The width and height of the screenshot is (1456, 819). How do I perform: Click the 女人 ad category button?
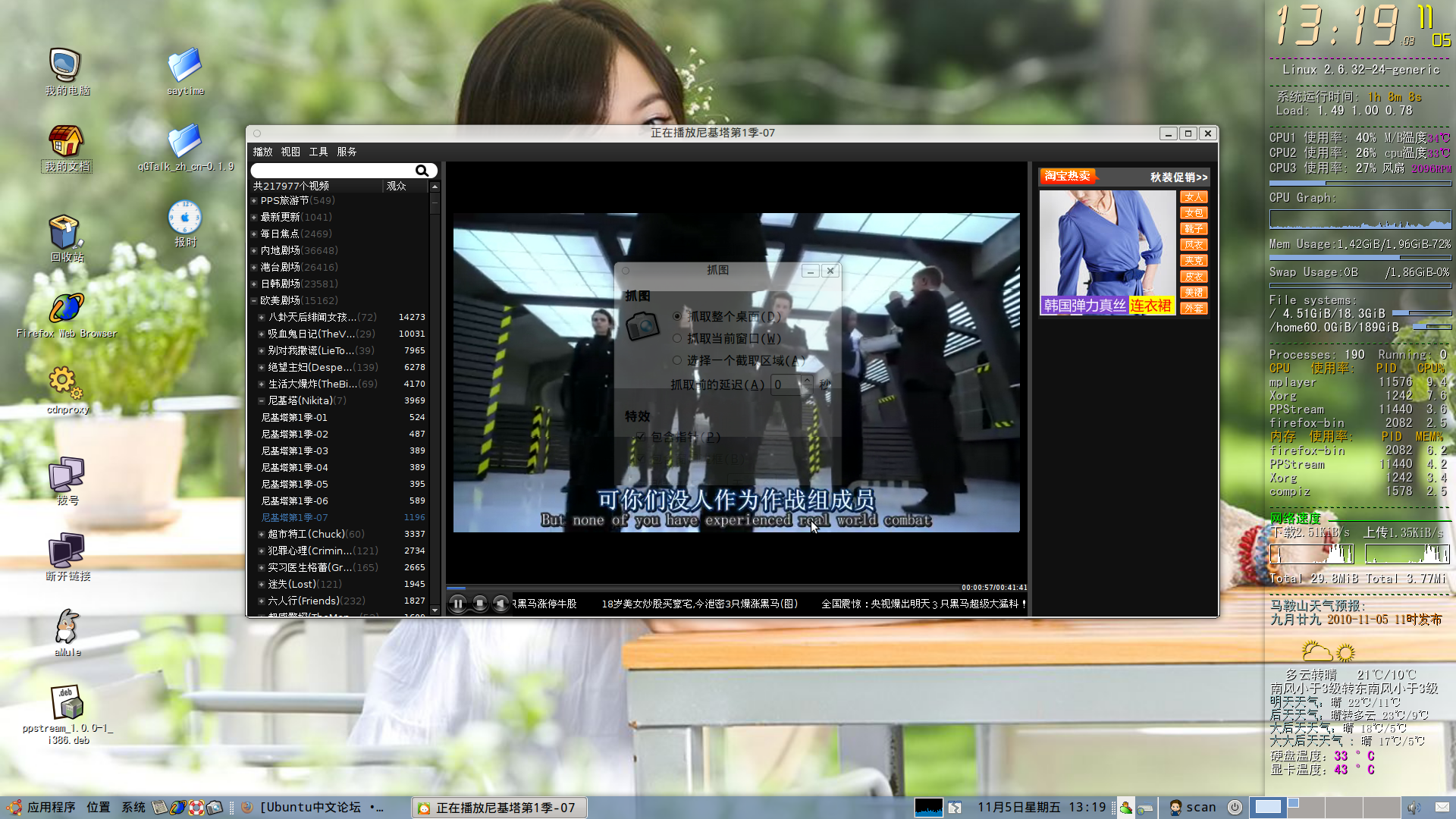[1194, 197]
